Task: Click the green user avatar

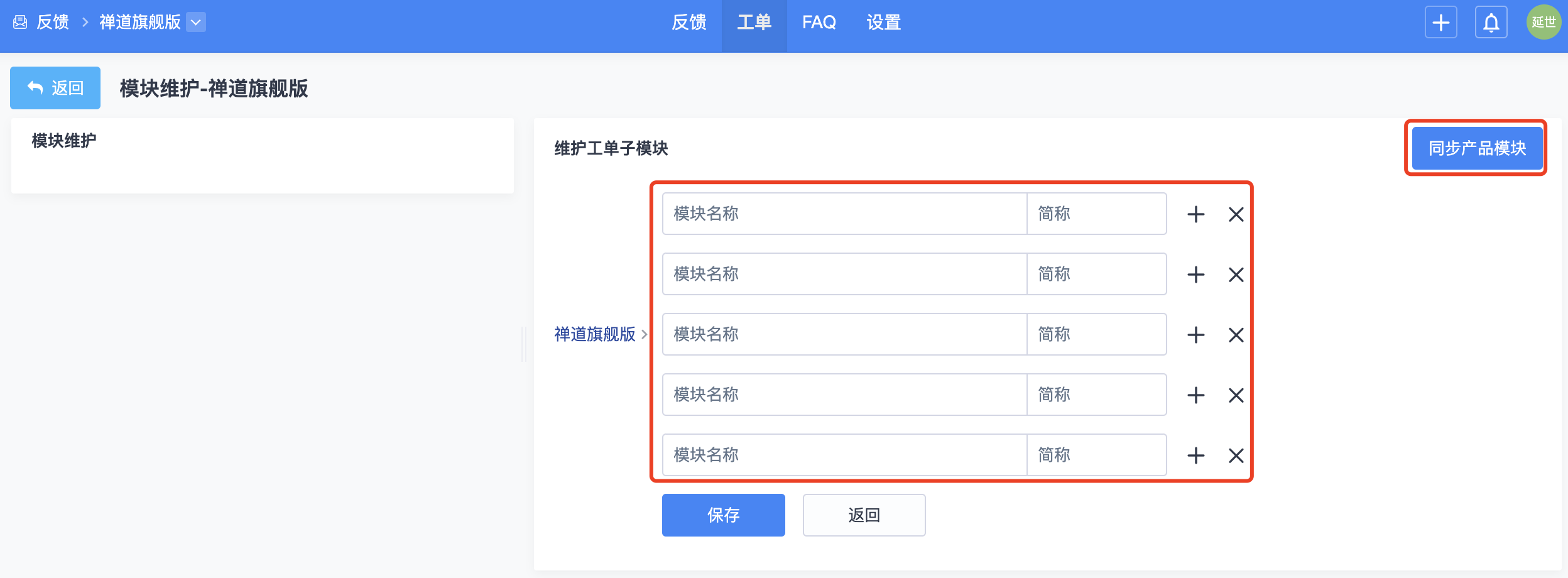Action: (1543, 23)
